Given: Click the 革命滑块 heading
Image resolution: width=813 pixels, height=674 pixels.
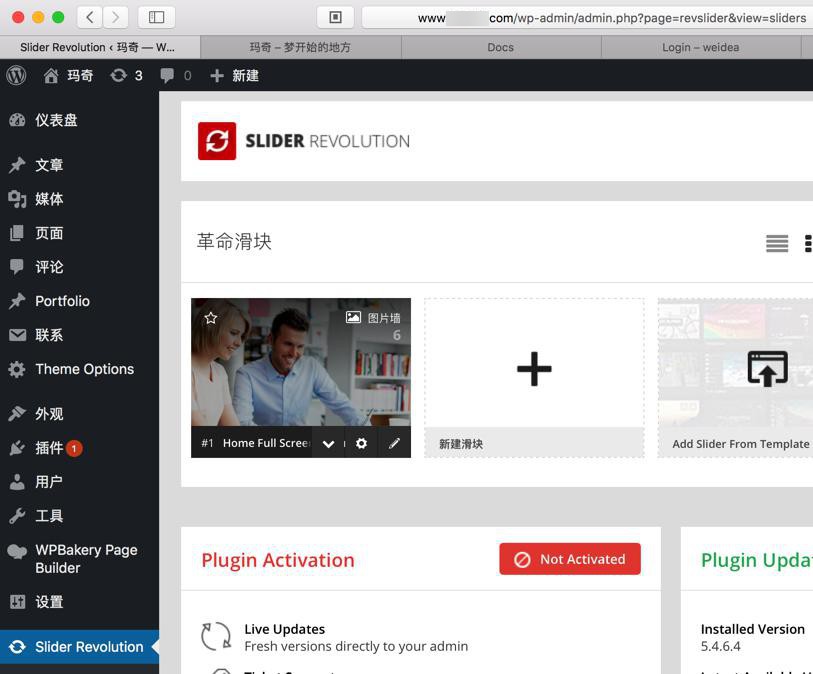Looking at the screenshot, I should (x=234, y=242).
